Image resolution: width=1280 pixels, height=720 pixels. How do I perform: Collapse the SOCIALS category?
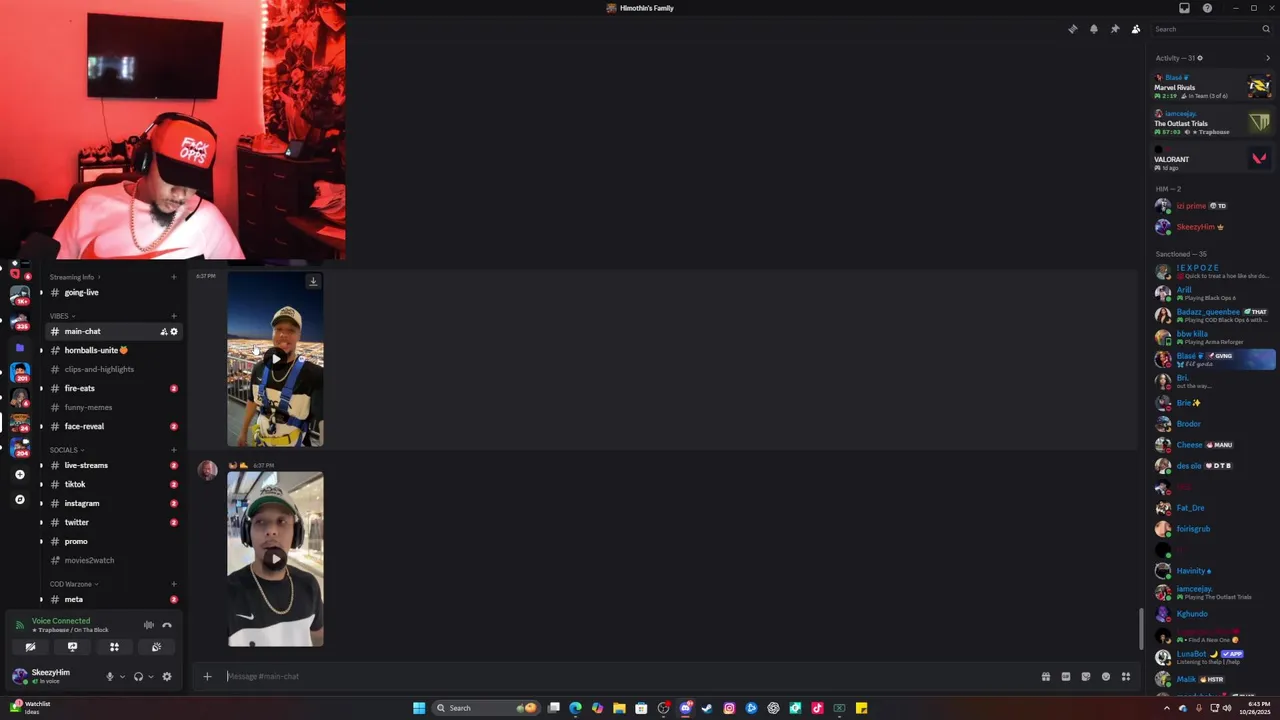point(67,450)
